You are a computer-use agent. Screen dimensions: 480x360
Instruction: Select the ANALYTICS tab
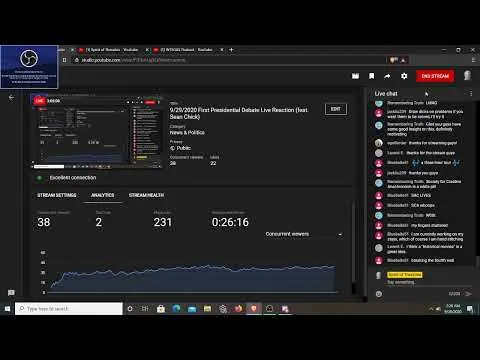coord(103,195)
